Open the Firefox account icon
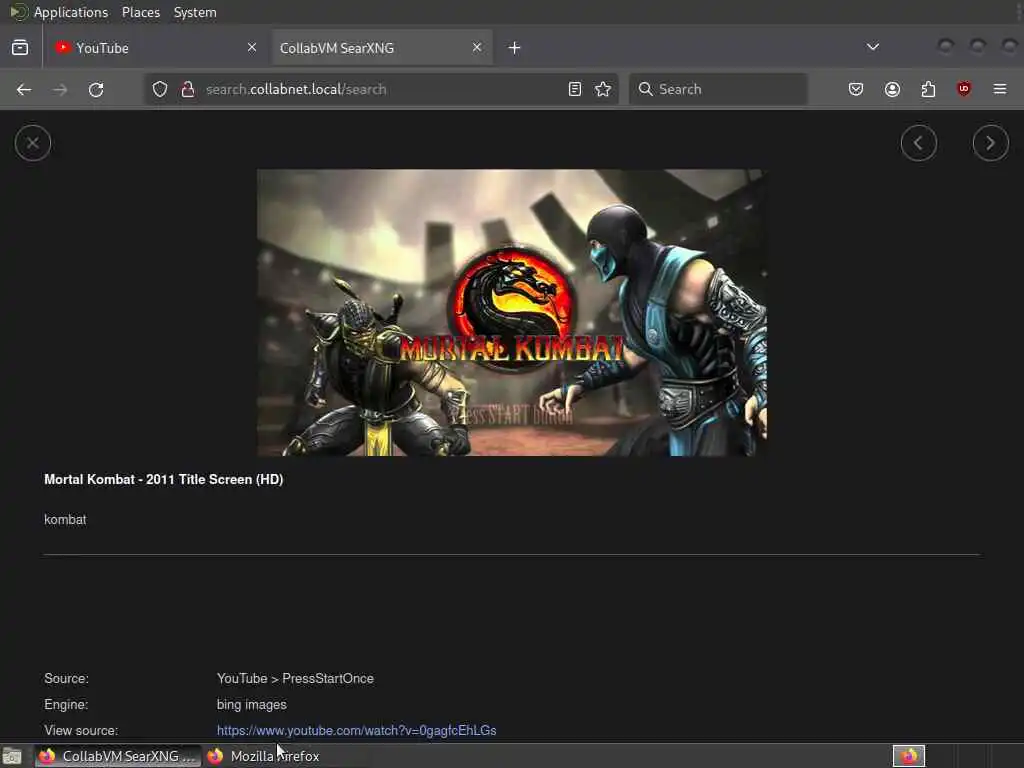Image resolution: width=1024 pixels, height=768 pixels. tap(892, 89)
